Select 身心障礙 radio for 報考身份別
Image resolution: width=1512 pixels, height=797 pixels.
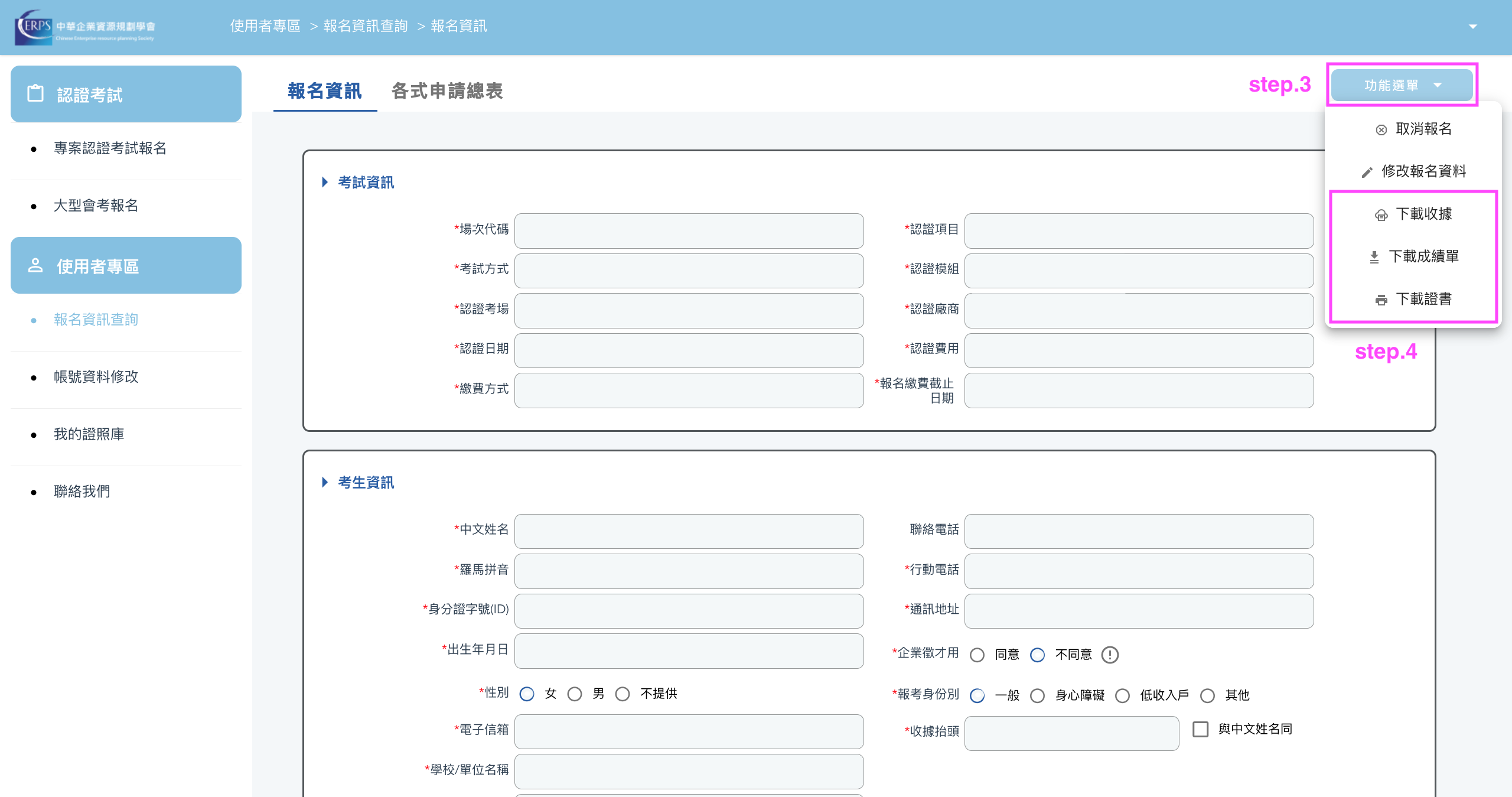1037,695
